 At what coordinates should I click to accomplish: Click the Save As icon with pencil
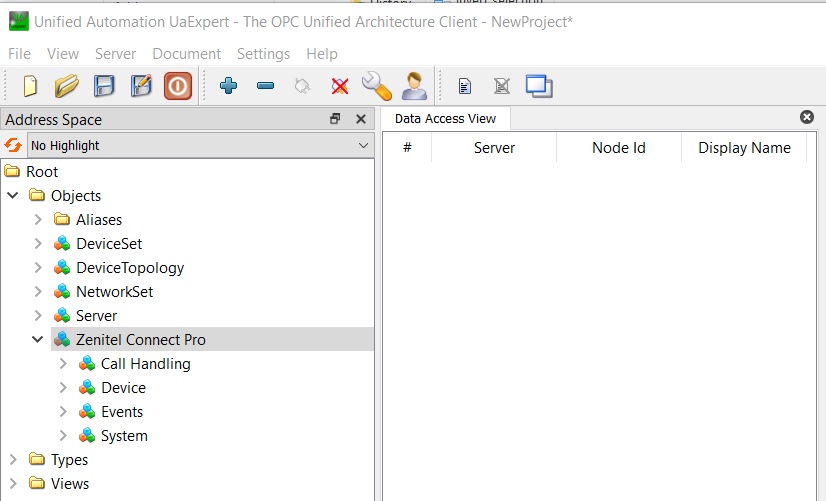141,86
